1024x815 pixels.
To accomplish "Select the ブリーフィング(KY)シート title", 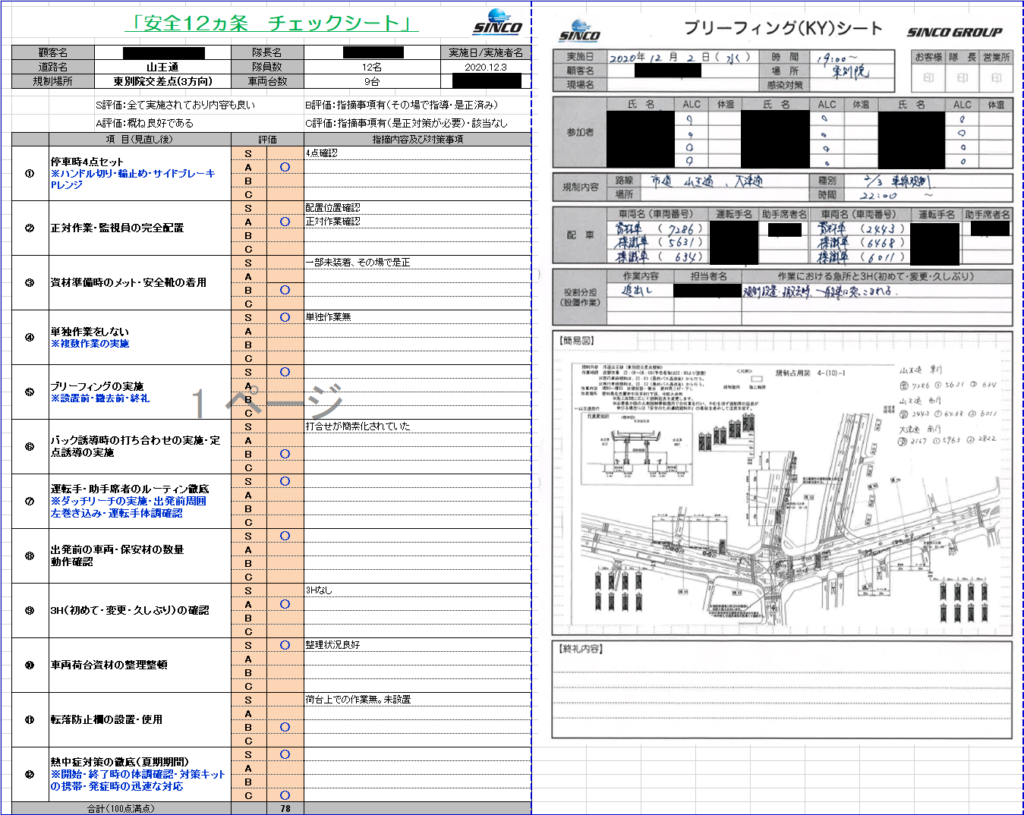I will [782, 28].
